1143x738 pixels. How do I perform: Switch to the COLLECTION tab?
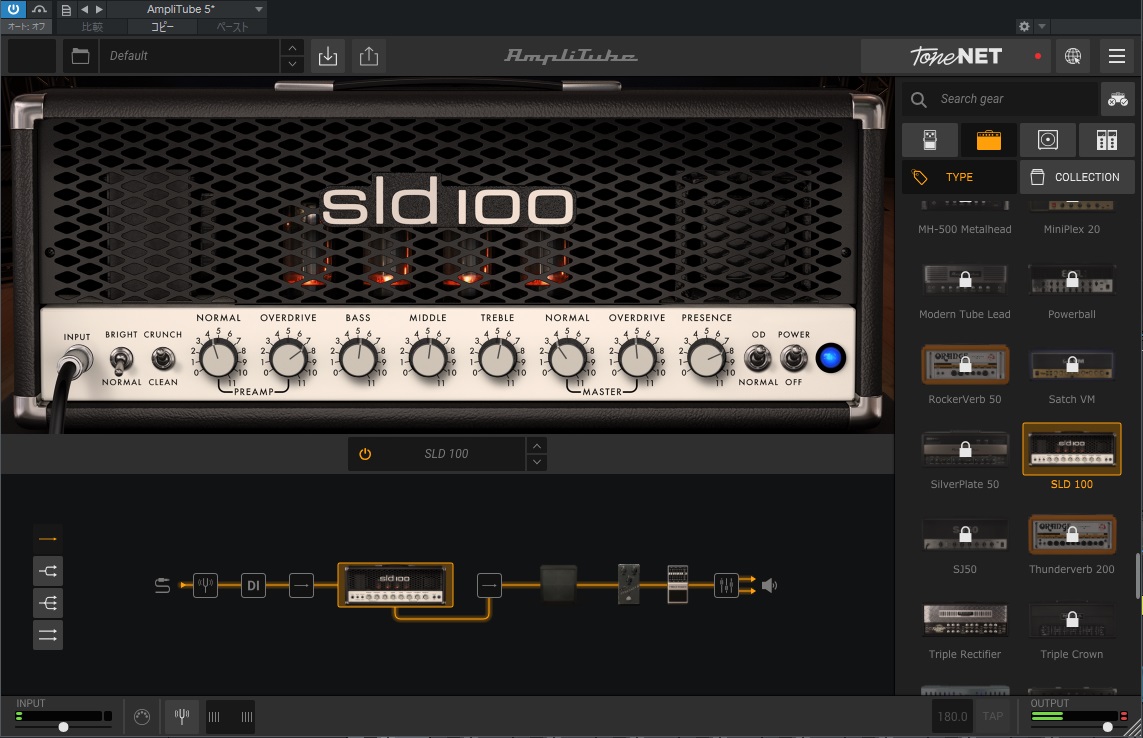[x=1077, y=177]
